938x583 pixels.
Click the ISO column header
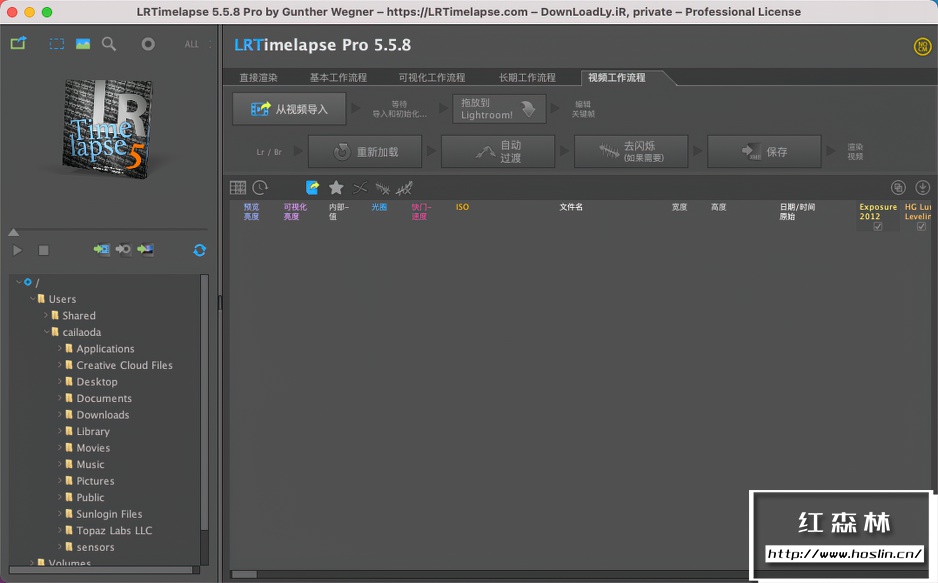coord(462,207)
